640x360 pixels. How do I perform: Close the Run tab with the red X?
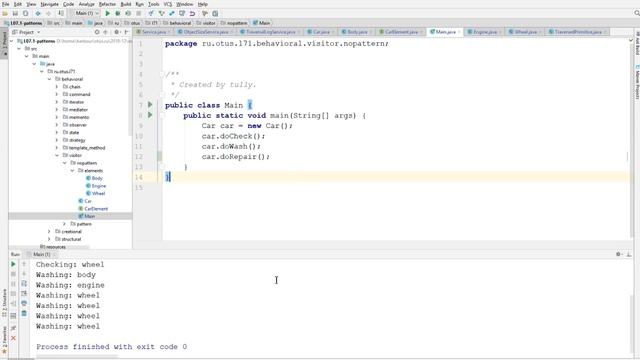[13, 338]
